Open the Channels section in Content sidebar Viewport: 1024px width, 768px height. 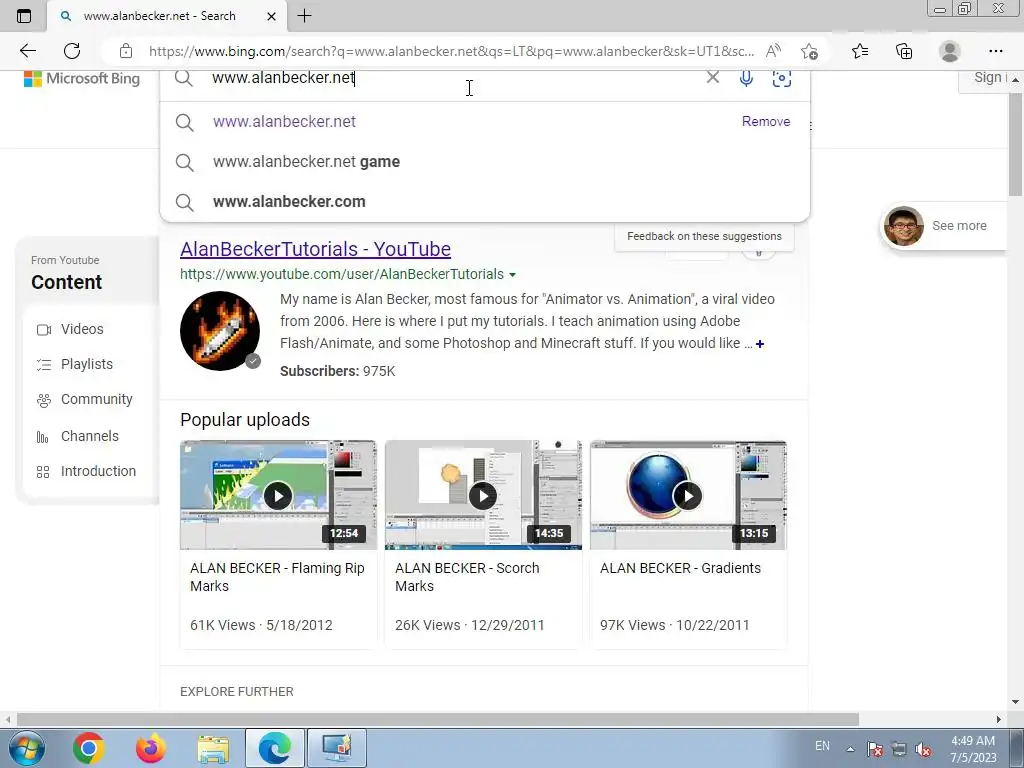click(x=89, y=436)
